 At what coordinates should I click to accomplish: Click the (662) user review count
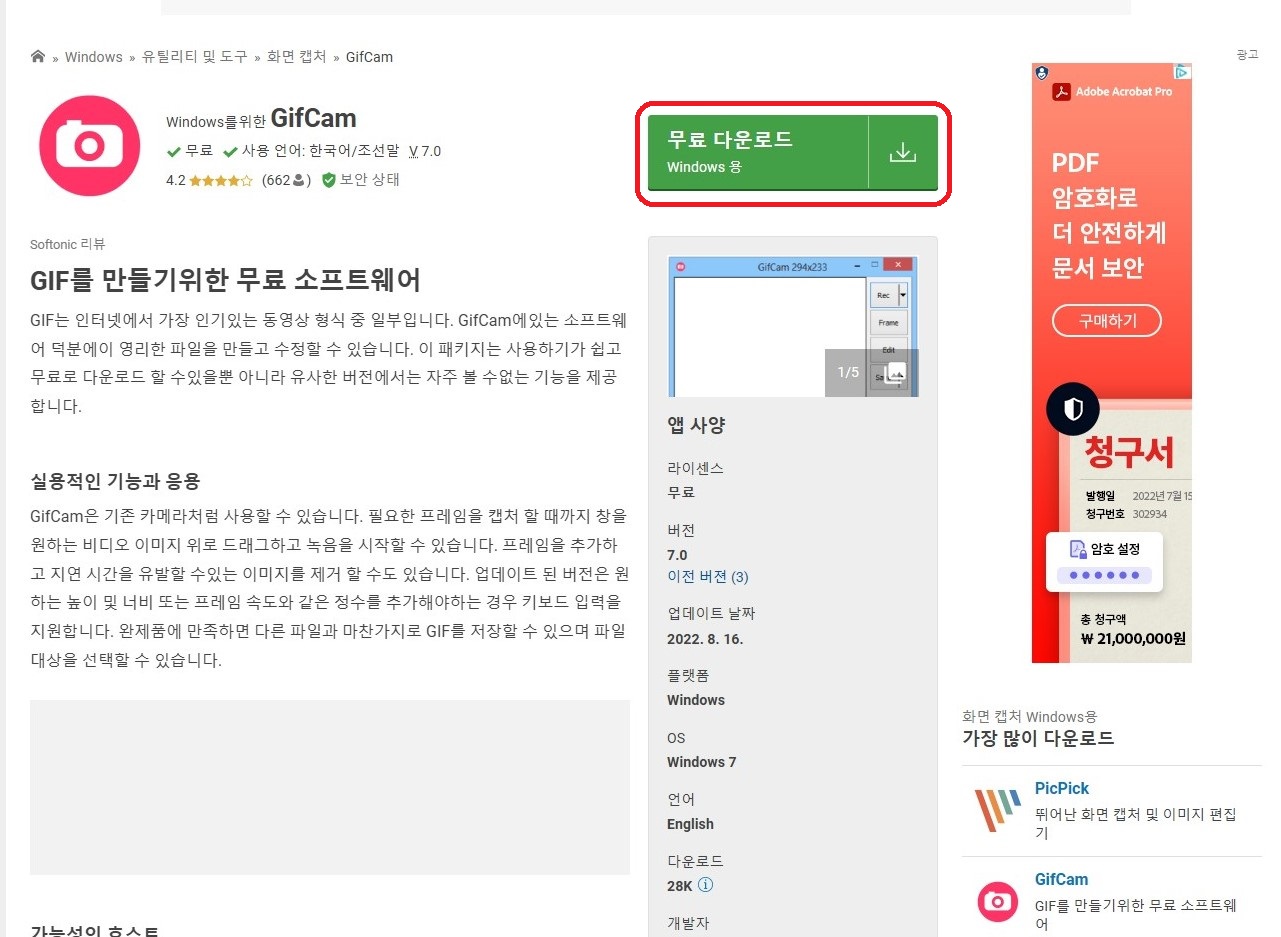pos(286,181)
